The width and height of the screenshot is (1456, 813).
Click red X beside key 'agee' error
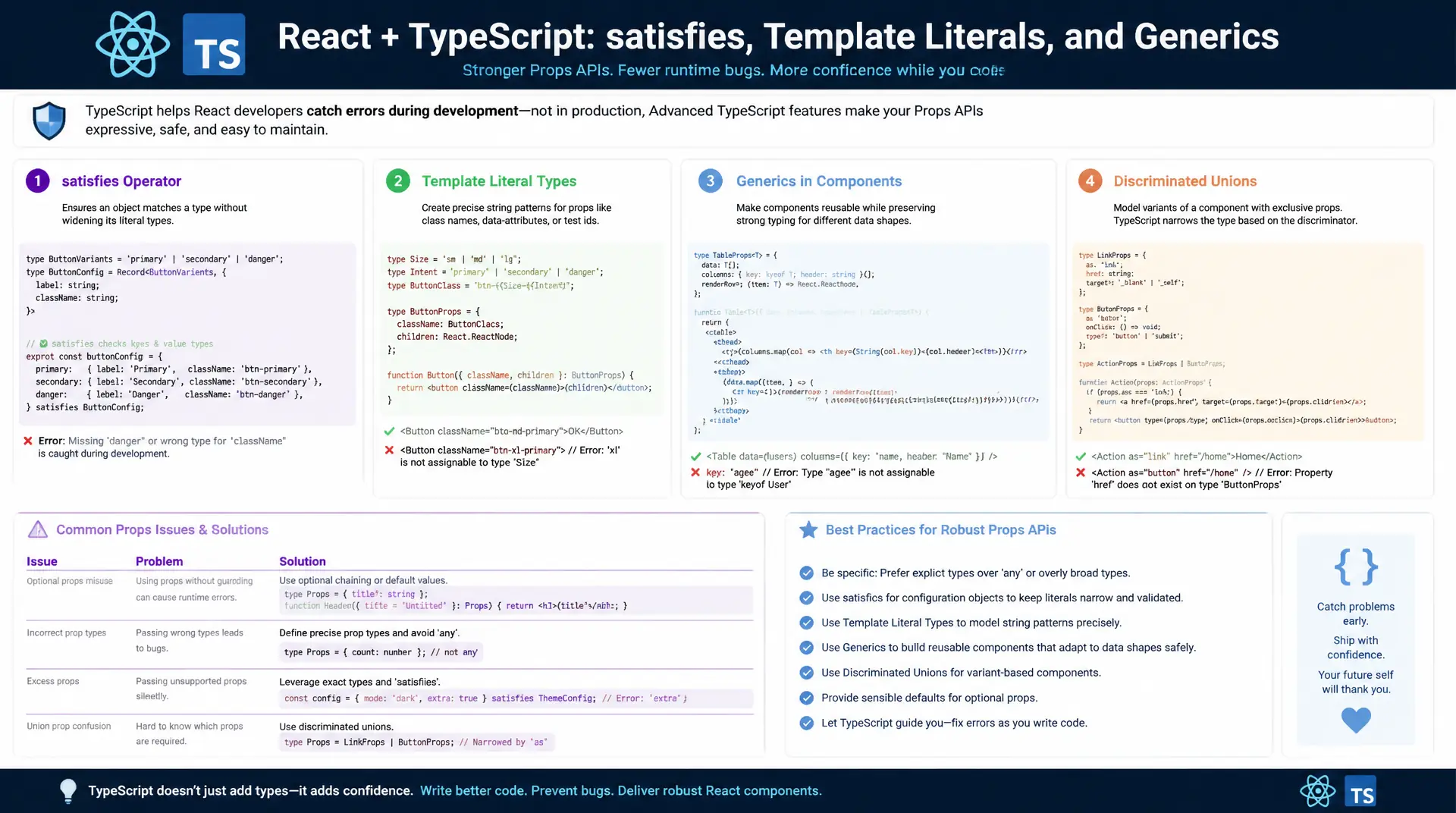coord(695,472)
